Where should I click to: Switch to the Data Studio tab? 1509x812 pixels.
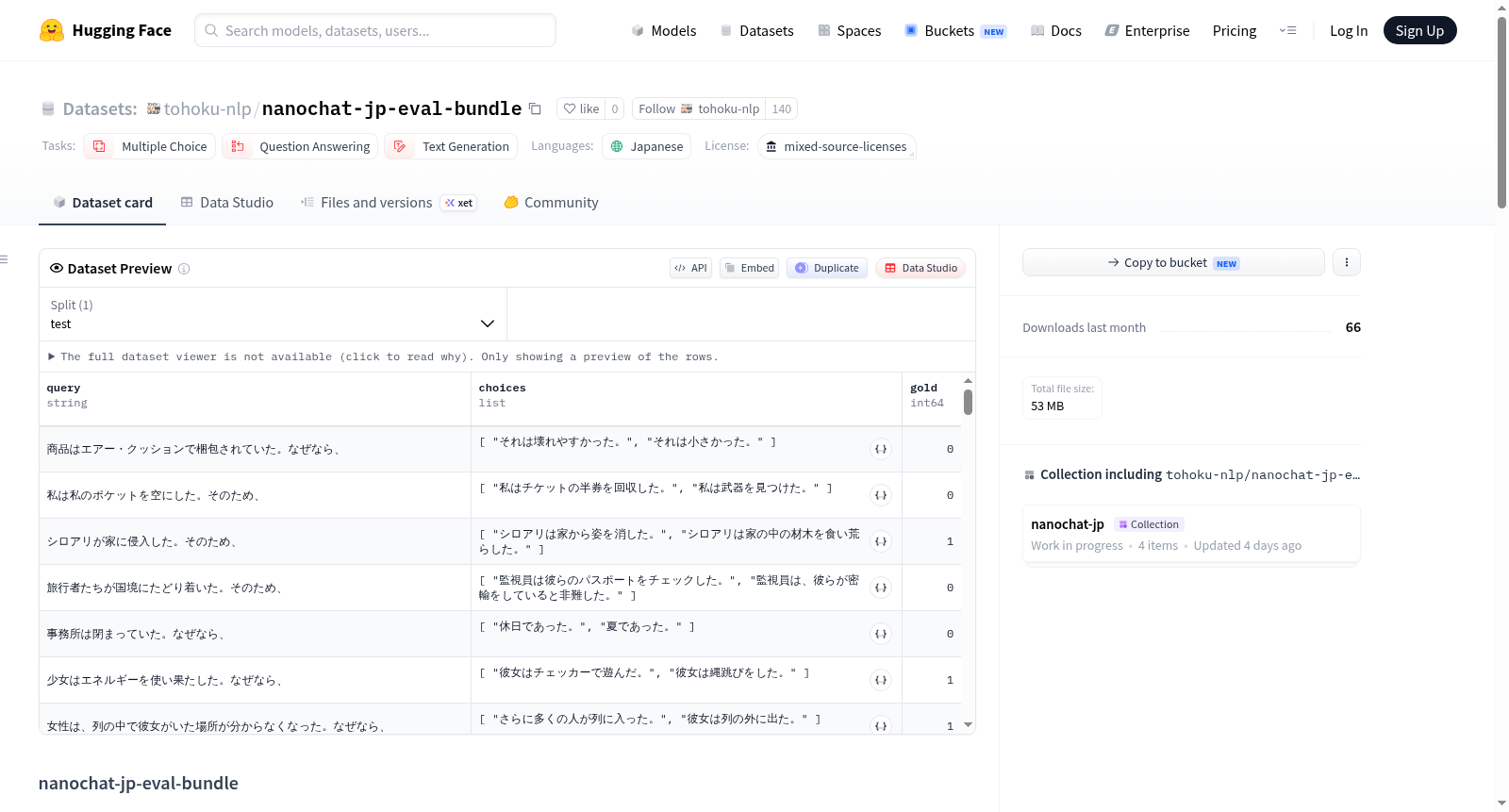pos(227,202)
